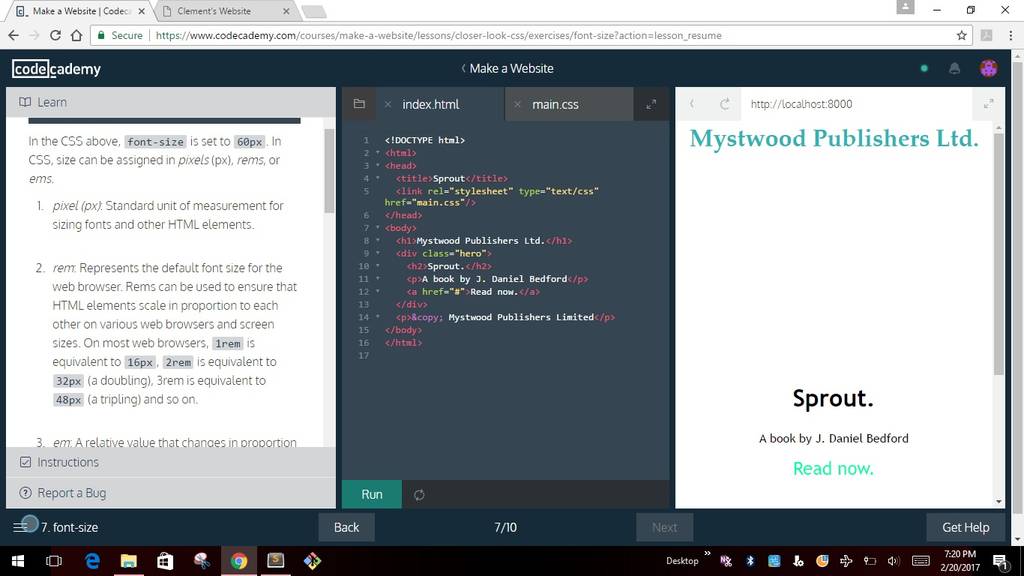Reload the page in Chrome
The height and width of the screenshot is (576, 1024).
pos(56,35)
